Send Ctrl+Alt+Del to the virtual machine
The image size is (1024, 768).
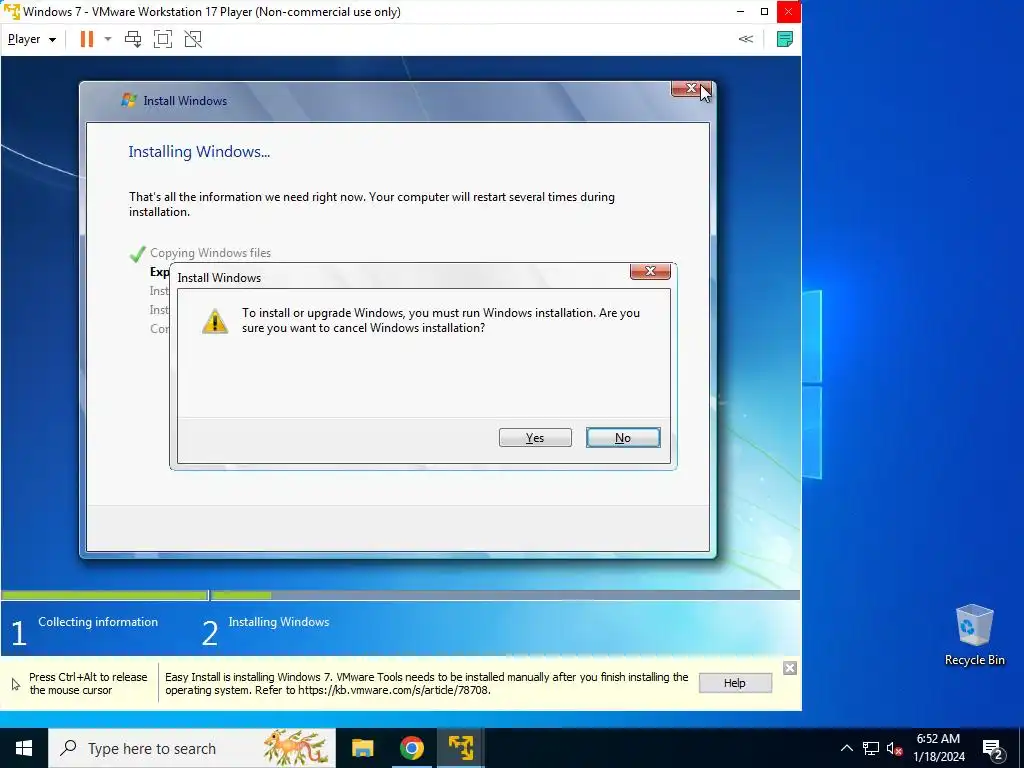[x=133, y=39]
